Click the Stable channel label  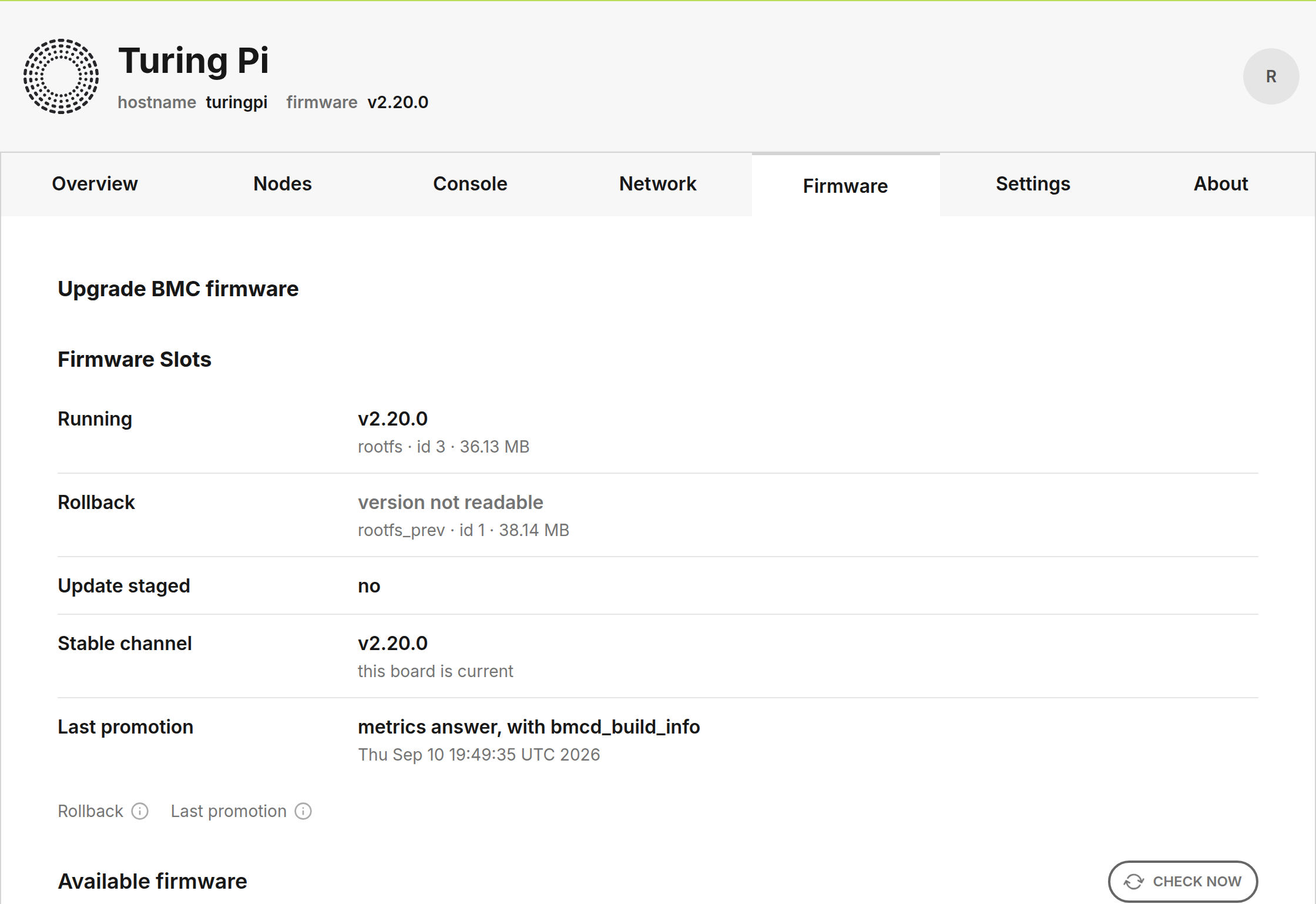click(125, 644)
